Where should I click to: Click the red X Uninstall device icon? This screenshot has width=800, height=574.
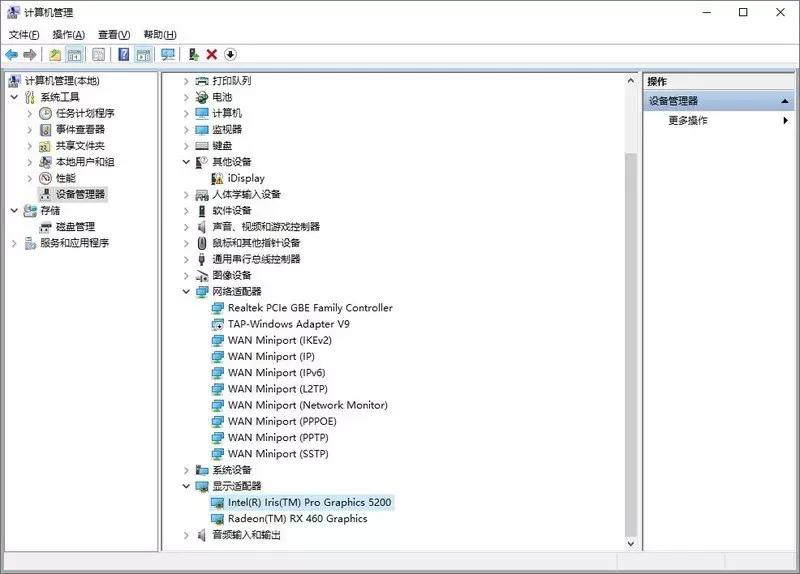click(212, 55)
